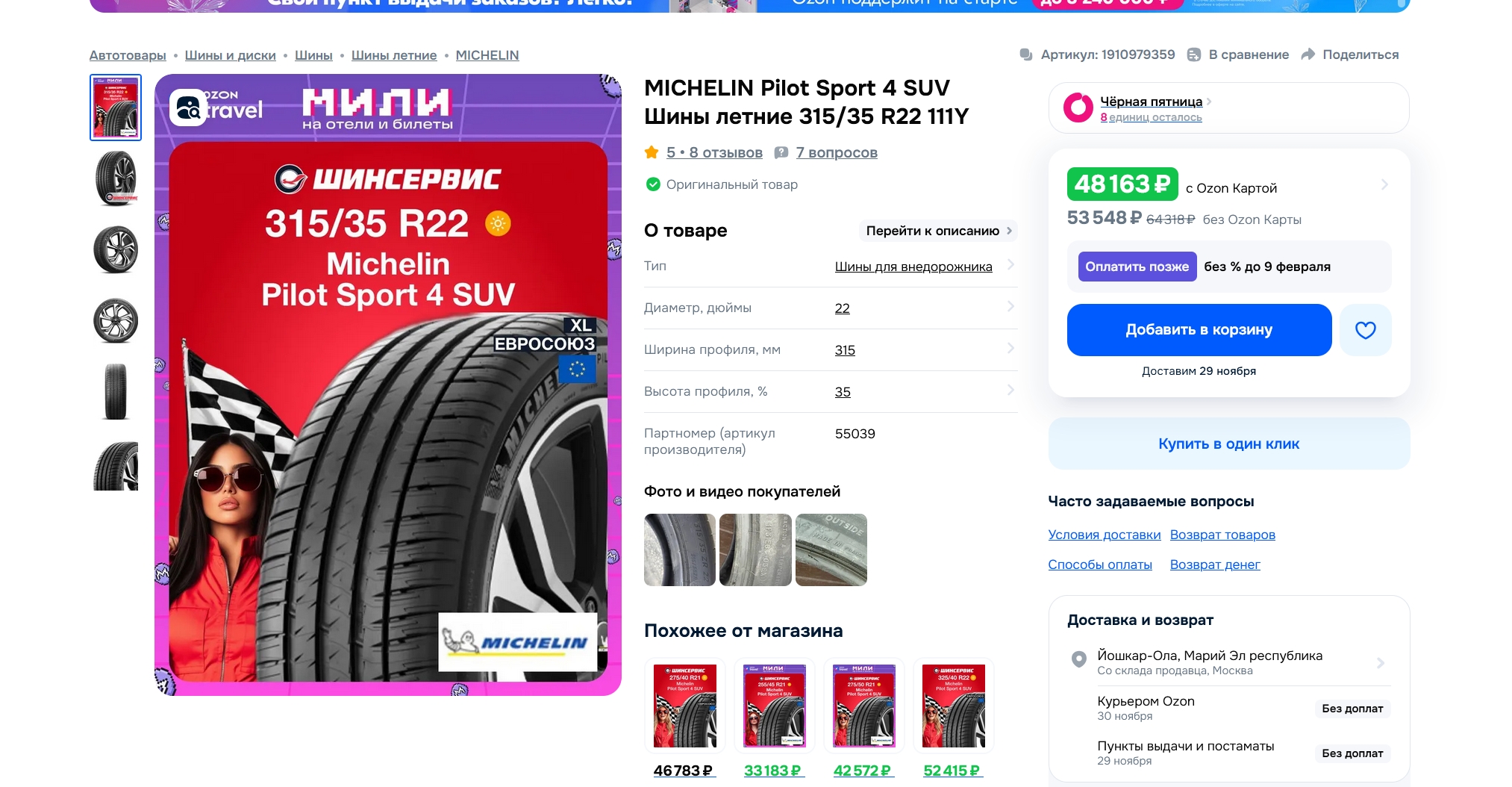1512x787 pixels.
Task: Click the comparison icon near В сравнение
Action: (x=1193, y=55)
